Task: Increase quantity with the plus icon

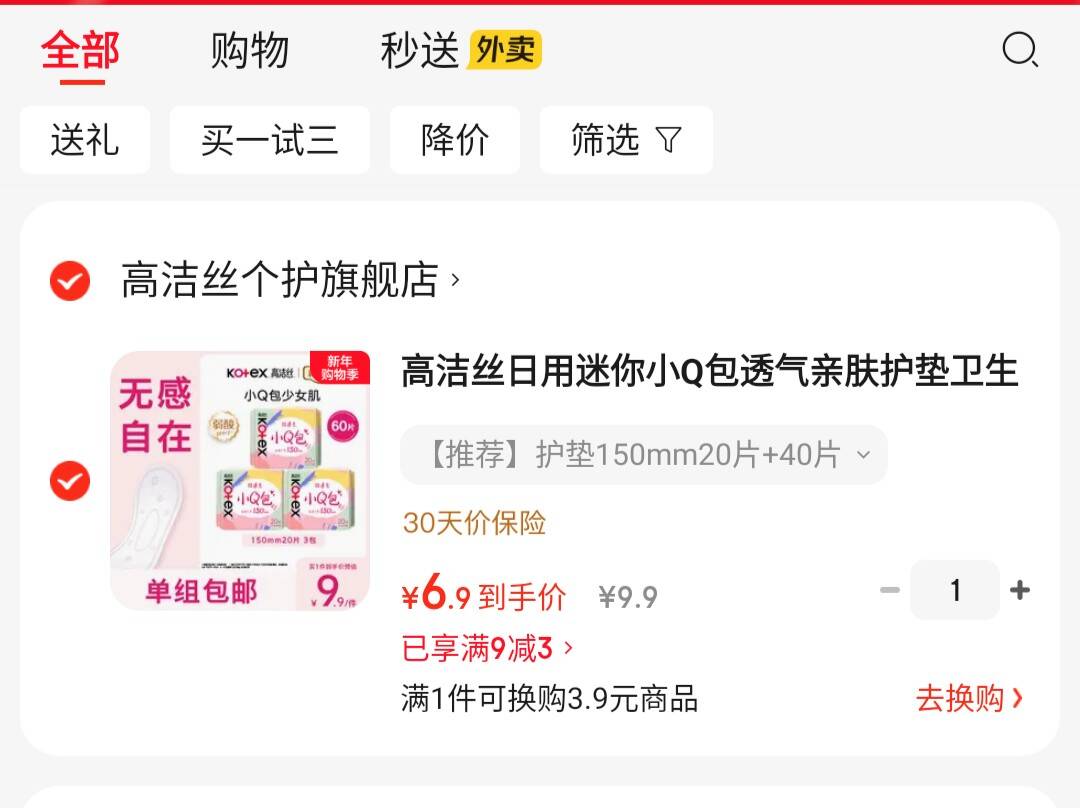Action: coord(1019,590)
